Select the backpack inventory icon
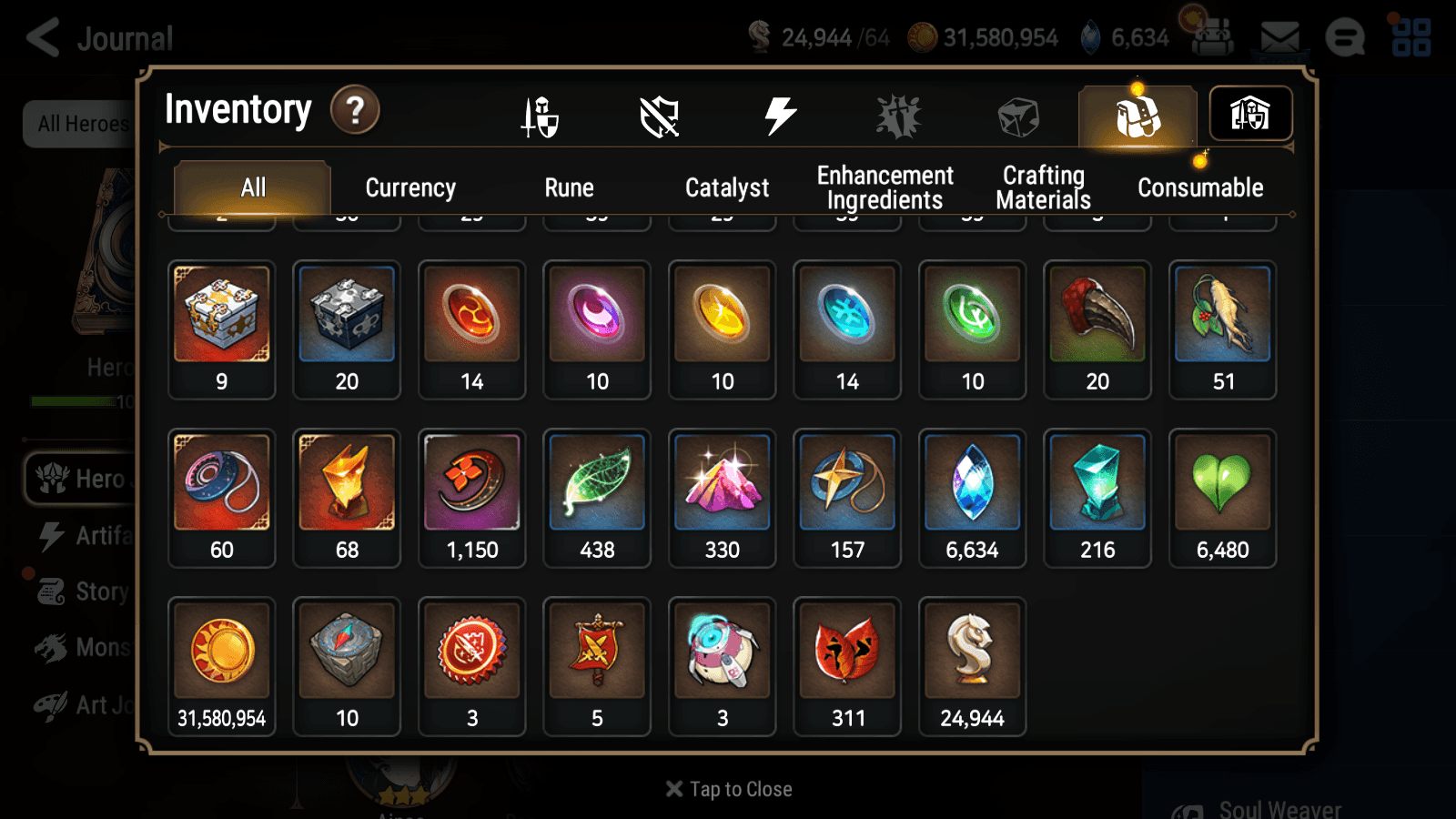The width and height of the screenshot is (1456, 819). [x=1136, y=116]
